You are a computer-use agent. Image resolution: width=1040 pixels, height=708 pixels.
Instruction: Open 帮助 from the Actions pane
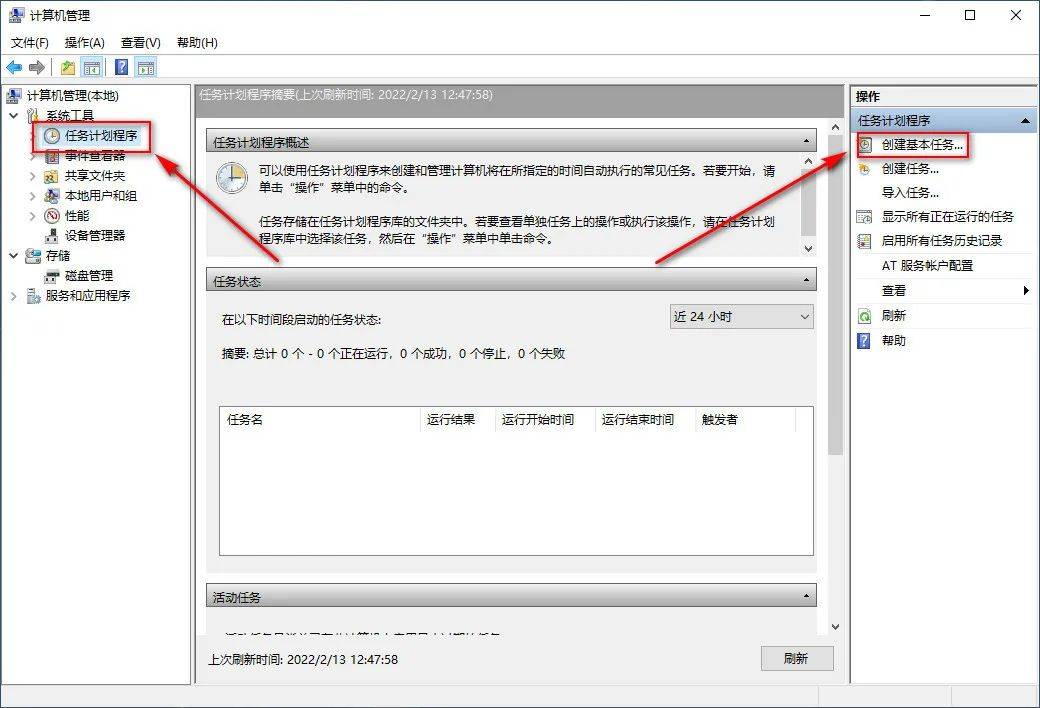point(892,341)
